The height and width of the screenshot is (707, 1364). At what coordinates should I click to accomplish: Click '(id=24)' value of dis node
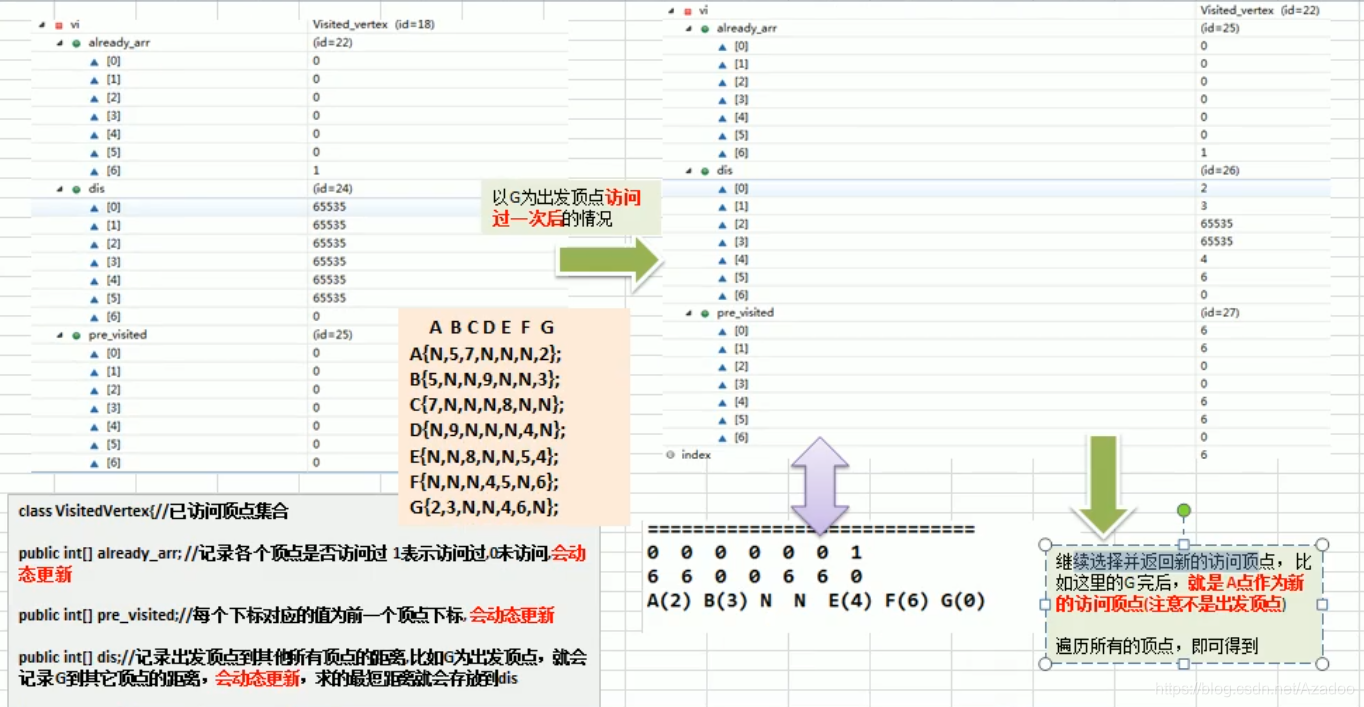[332, 188]
